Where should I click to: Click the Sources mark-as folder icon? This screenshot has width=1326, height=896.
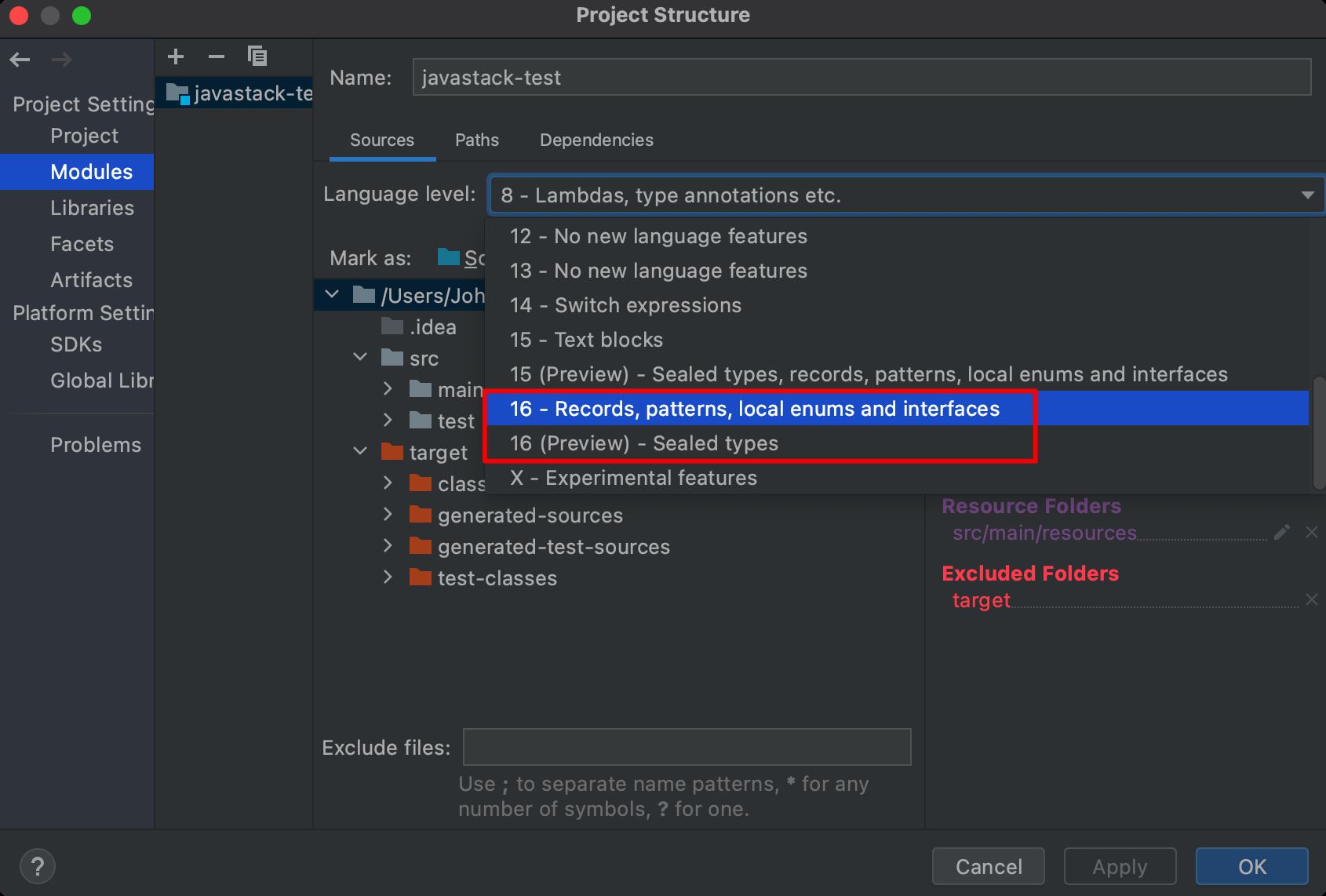click(449, 257)
